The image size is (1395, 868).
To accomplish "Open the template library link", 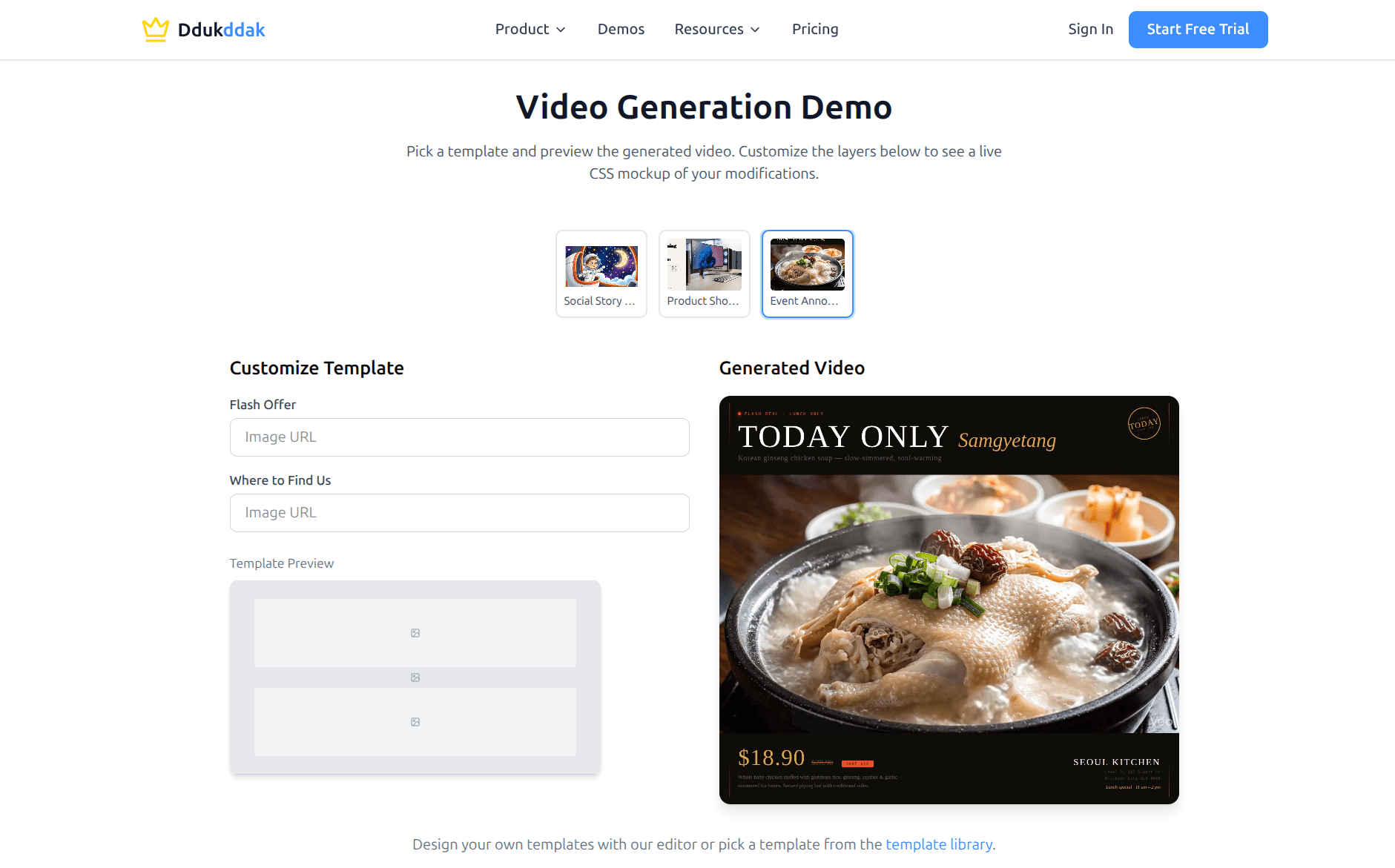I will [939, 844].
